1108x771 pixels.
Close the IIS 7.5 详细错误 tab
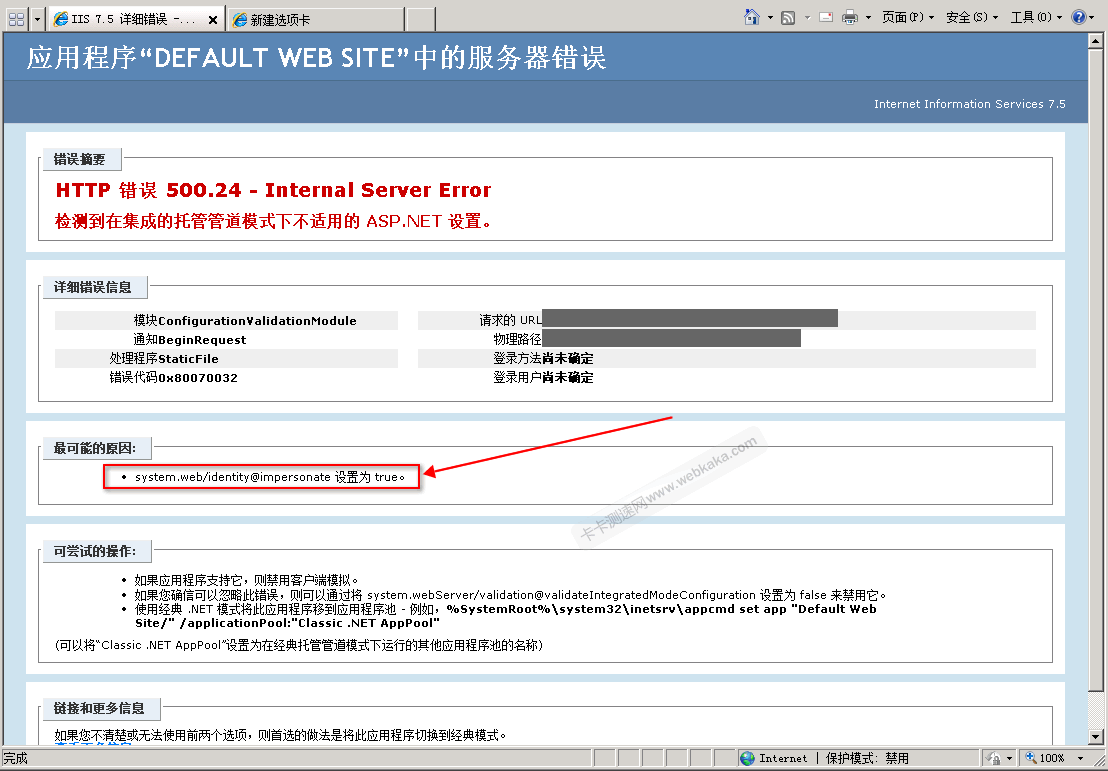click(212, 19)
